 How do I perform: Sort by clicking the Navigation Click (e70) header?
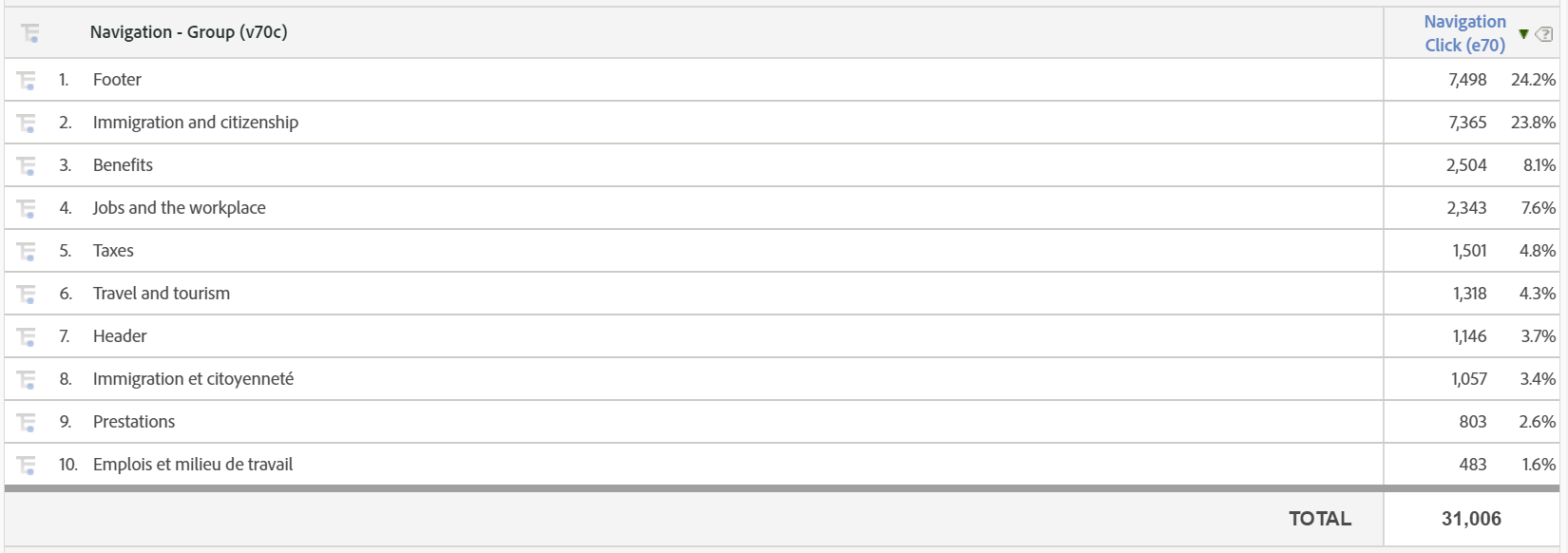click(x=1464, y=33)
